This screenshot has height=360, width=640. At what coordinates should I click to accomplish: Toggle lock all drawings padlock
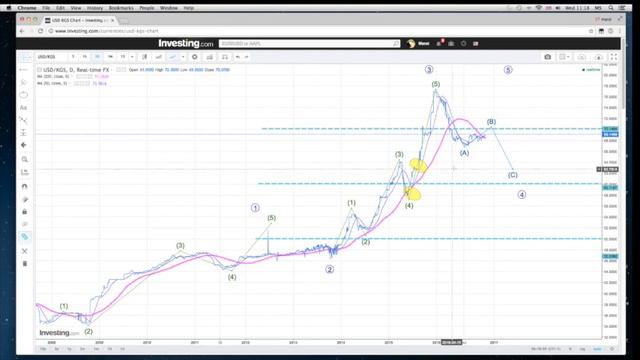pos(24,212)
